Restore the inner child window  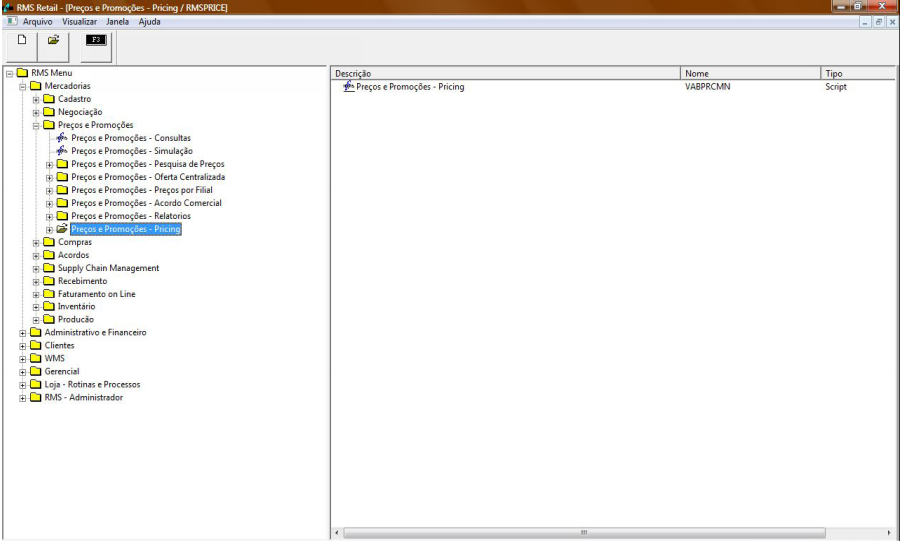879,22
